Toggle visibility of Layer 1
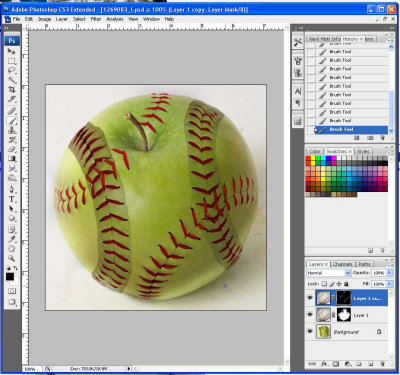This screenshot has width=400, height=375. (310, 315)
